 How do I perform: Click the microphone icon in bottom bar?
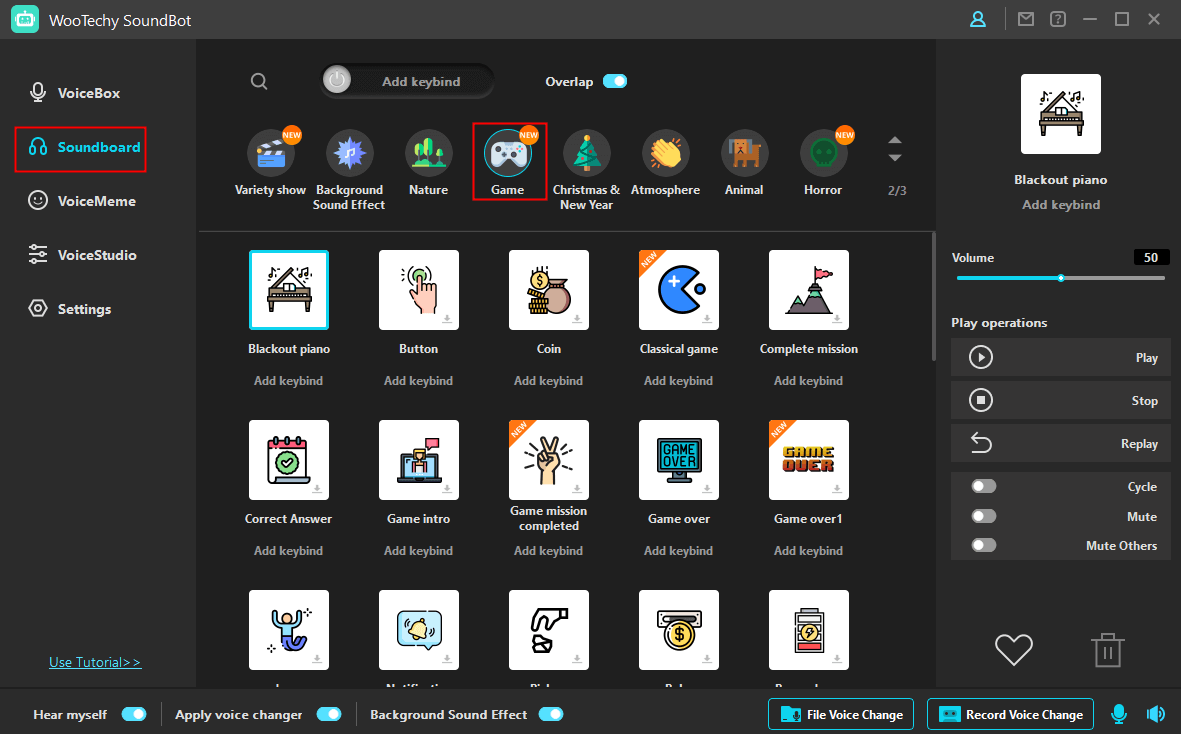(1119, 714)
